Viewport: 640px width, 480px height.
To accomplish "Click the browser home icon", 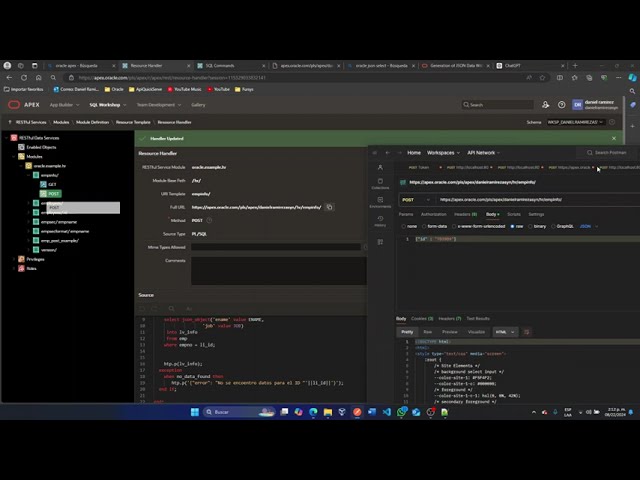I will [x=38, y=78].
